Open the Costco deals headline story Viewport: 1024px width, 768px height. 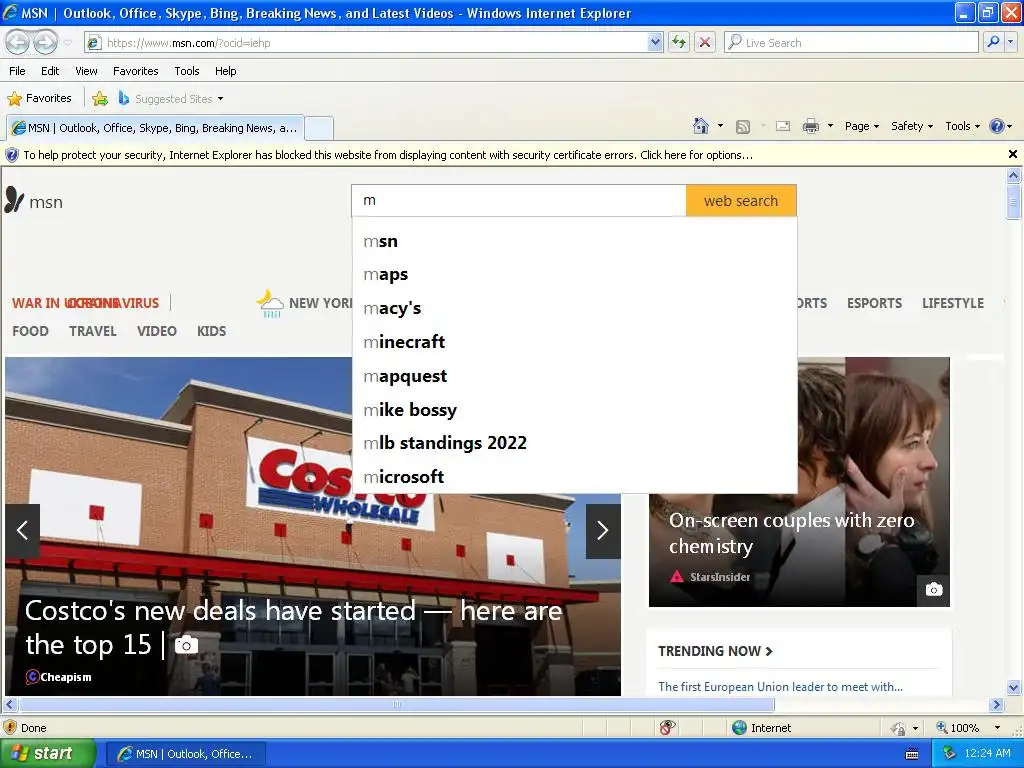pyautogui.click(x=293, y=627)
